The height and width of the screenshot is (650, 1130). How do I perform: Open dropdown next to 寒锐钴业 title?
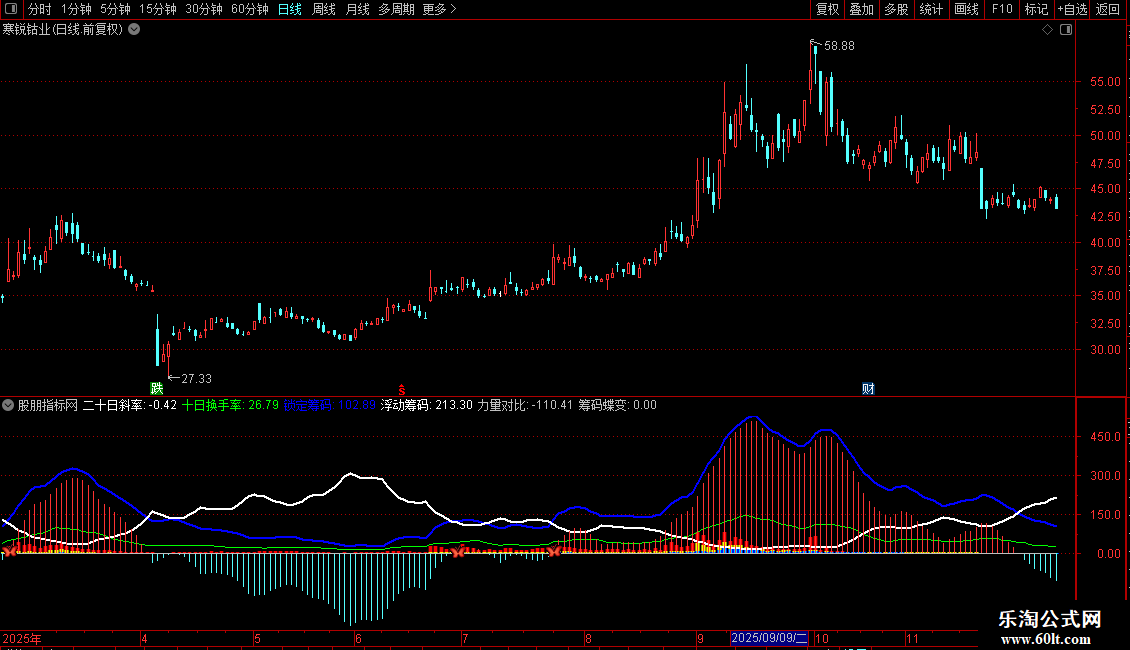134,29
